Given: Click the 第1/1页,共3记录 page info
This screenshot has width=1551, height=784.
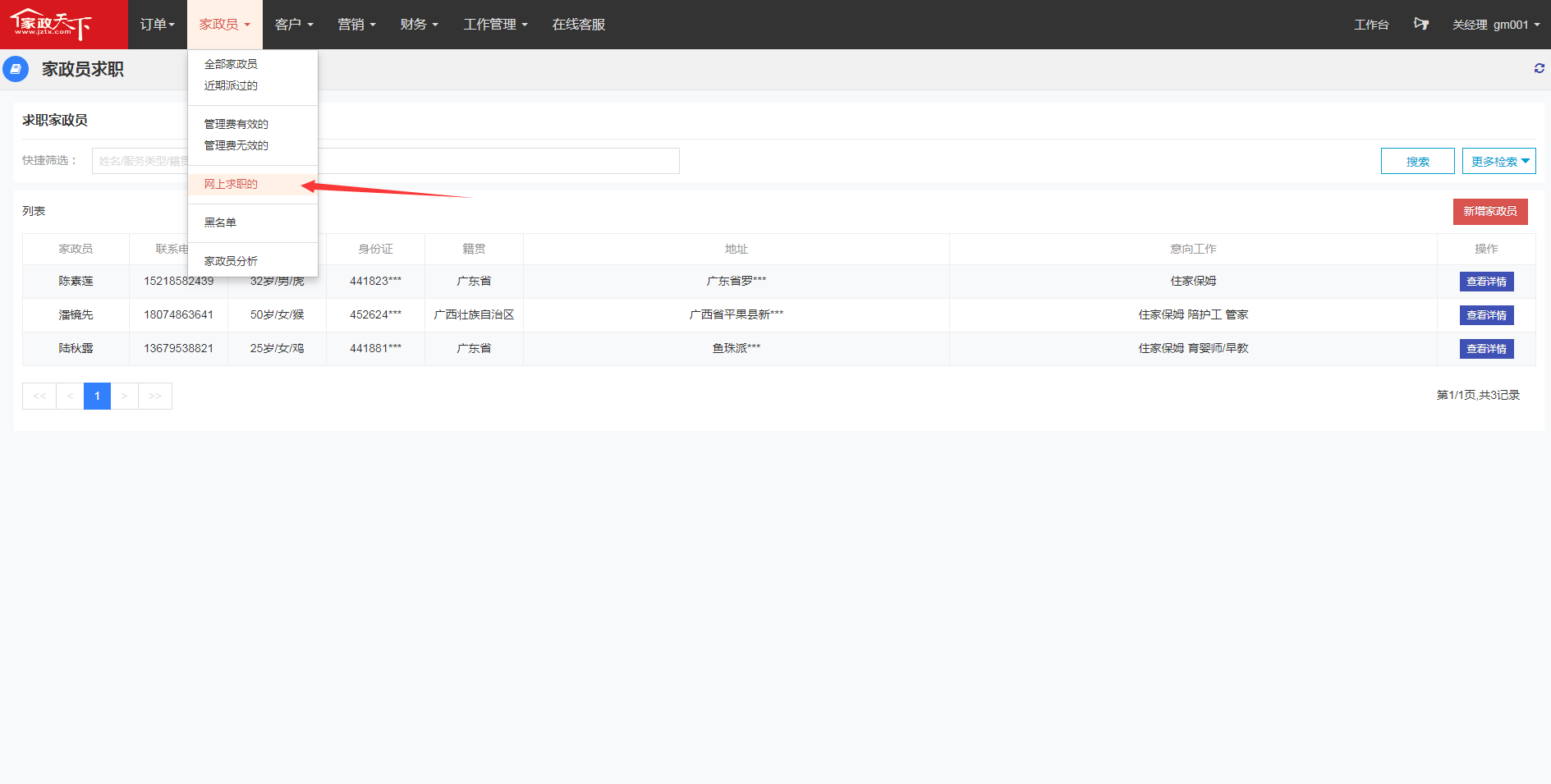Looking at the screenshot, I should click(1478, 395).
